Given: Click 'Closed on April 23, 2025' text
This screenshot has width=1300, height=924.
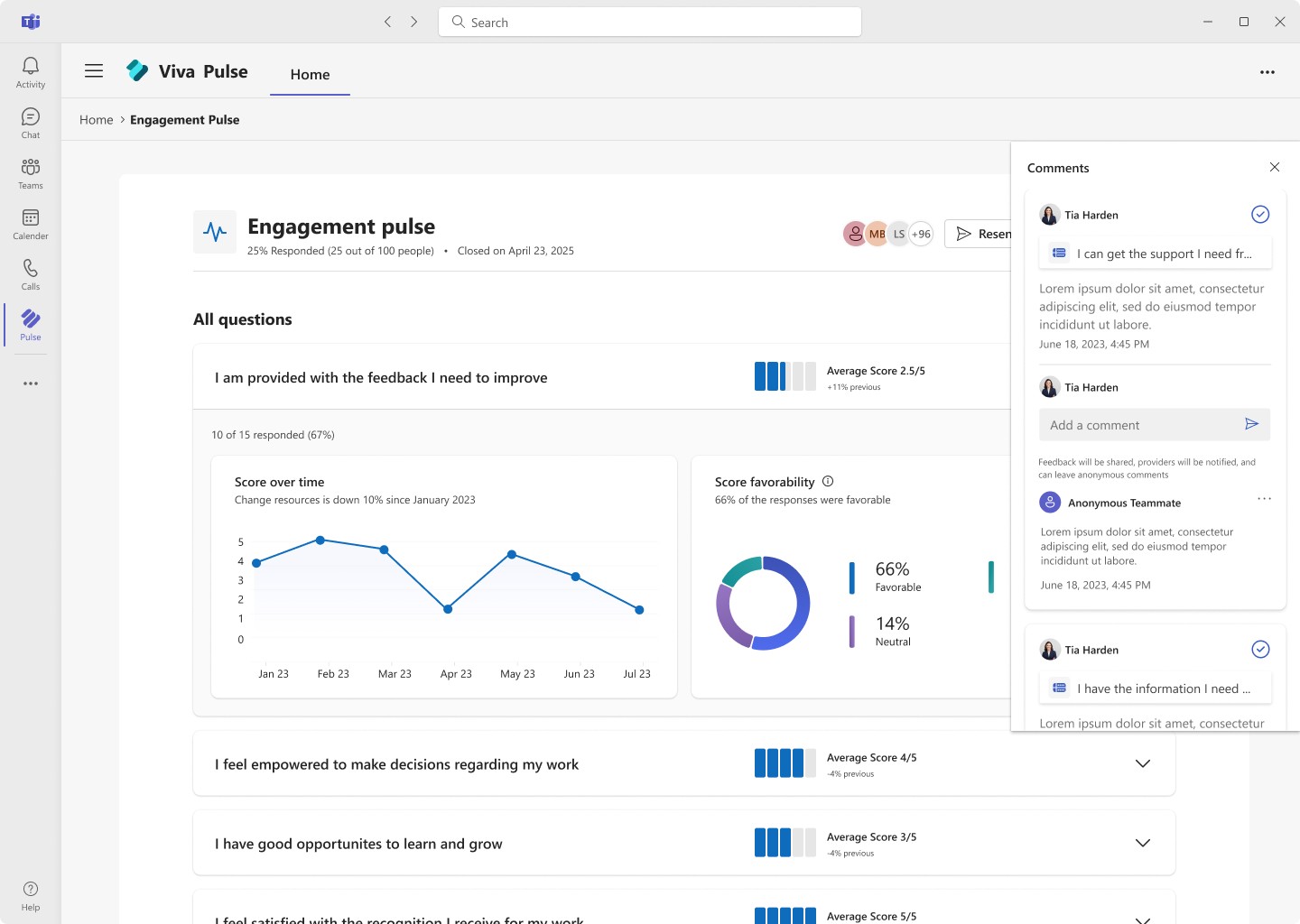Looking at the screenshot, I should 515,251.
